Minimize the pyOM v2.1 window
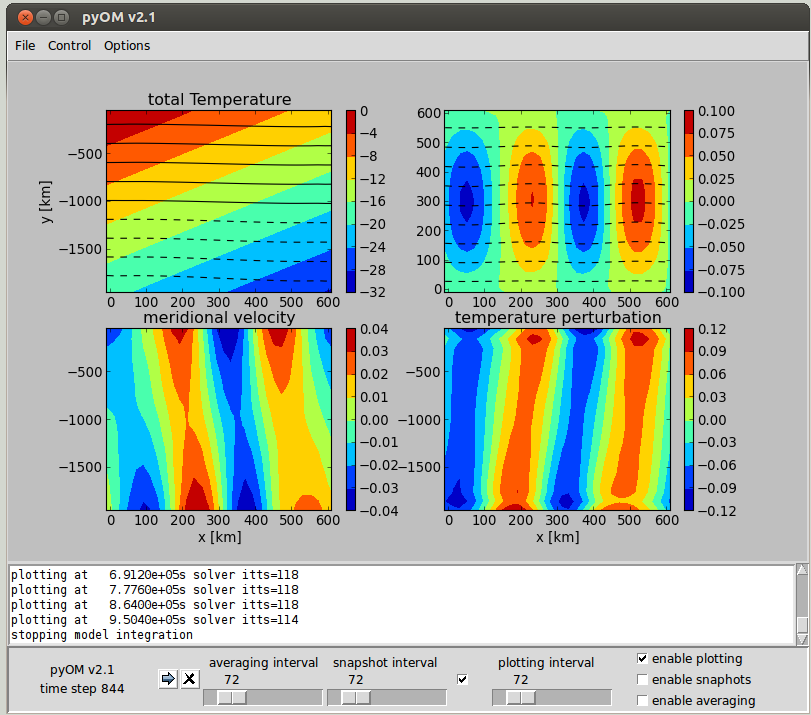 pos(43,17)
